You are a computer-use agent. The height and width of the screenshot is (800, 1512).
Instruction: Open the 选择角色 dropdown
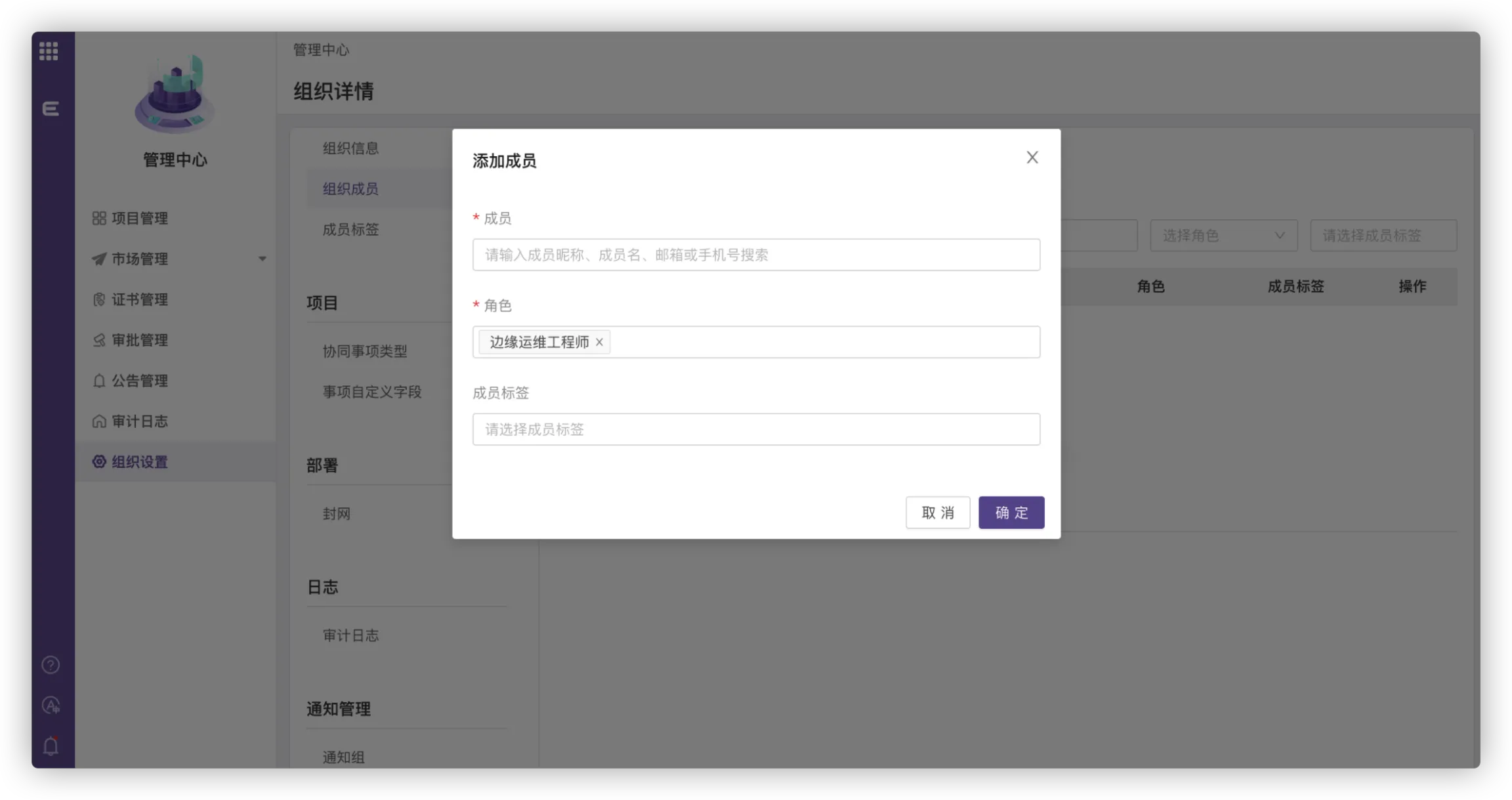[x=1223, y=236]
